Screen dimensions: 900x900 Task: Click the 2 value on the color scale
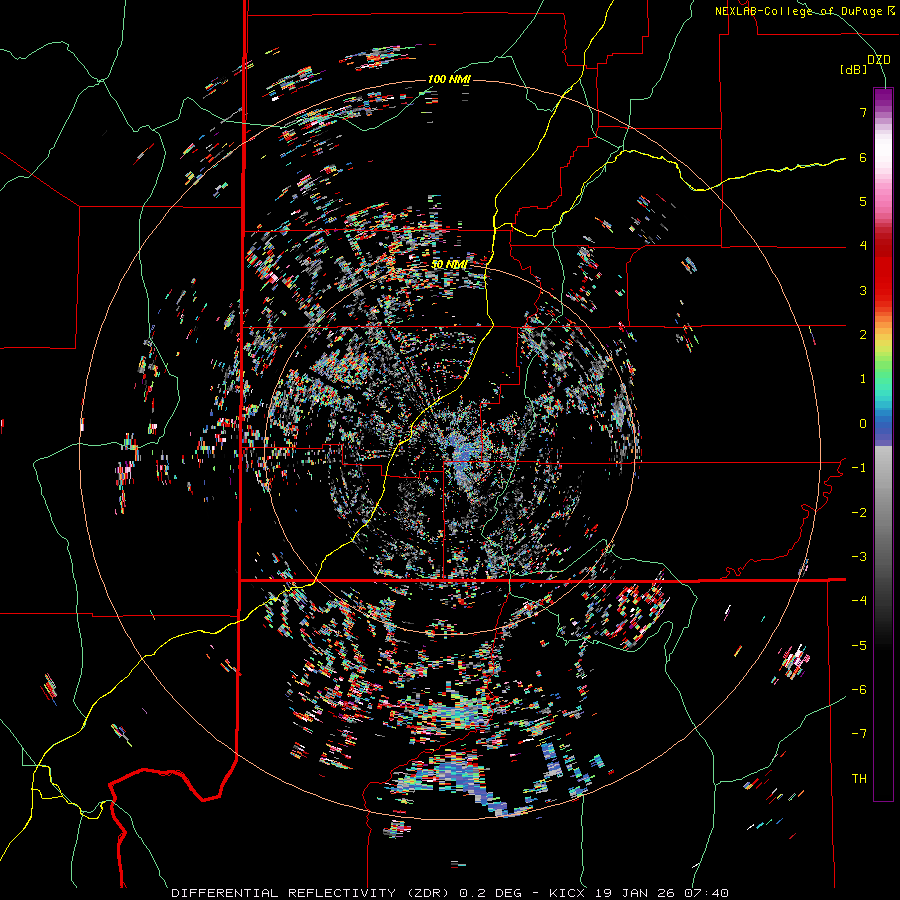tap(863, 335)
